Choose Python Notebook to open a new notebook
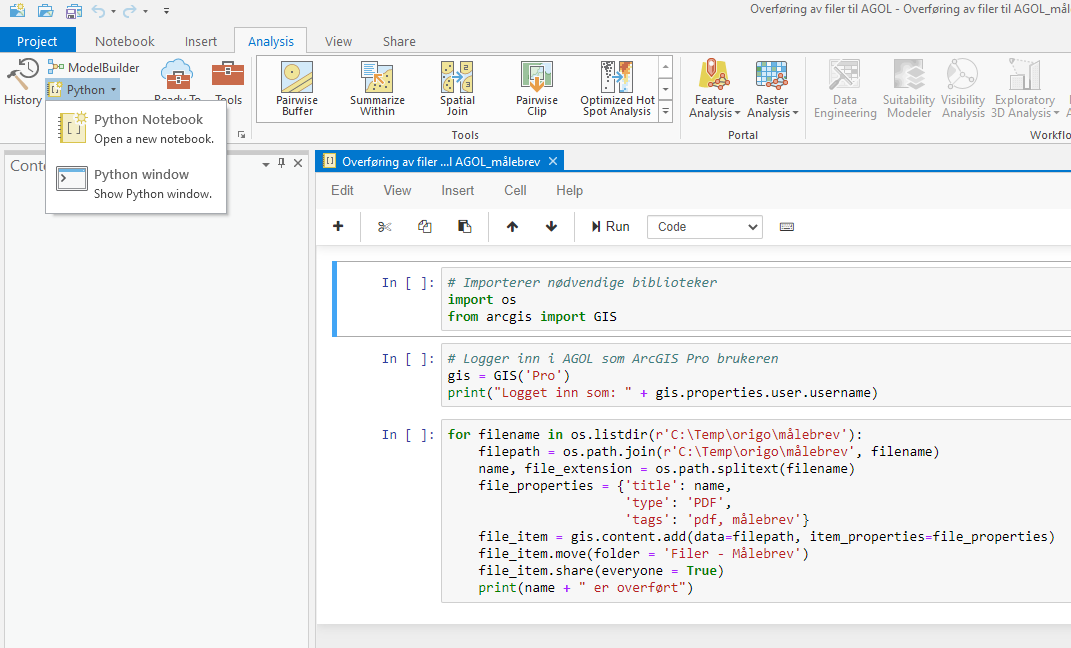 pos(136,128)
